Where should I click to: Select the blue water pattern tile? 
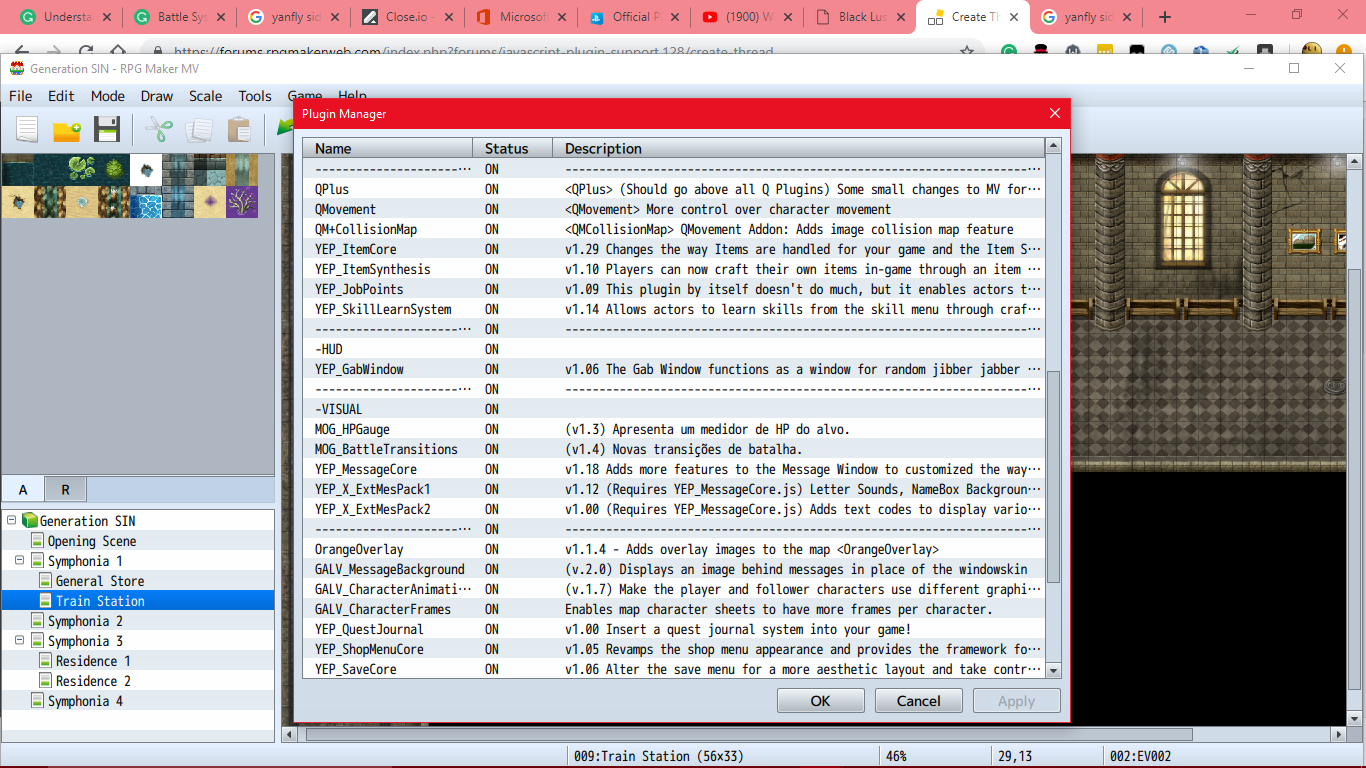(x=146, y=202)
